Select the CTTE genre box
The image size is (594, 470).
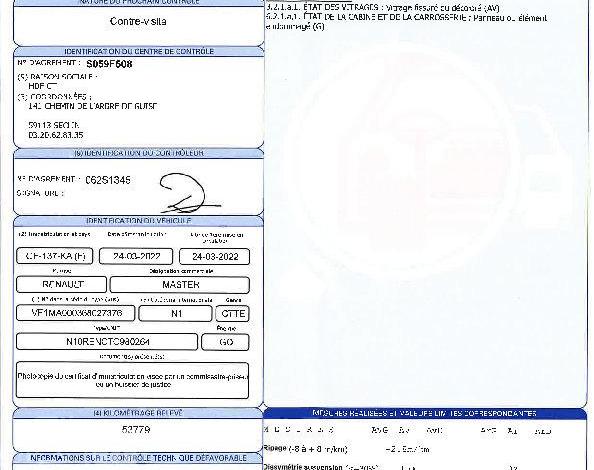(x=233, y=314)
